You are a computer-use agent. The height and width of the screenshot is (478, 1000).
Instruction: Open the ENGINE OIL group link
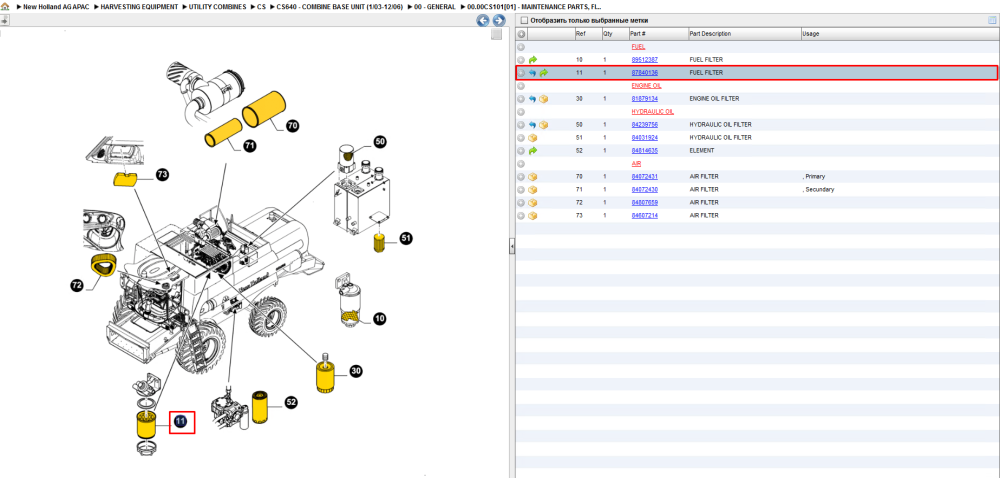coord(647,86)
